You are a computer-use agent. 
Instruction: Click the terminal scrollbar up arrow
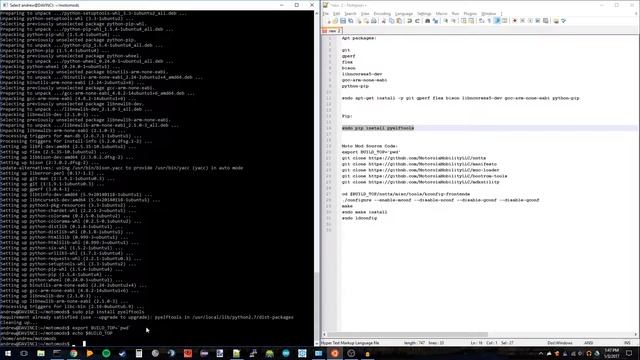tap(317, 13)
